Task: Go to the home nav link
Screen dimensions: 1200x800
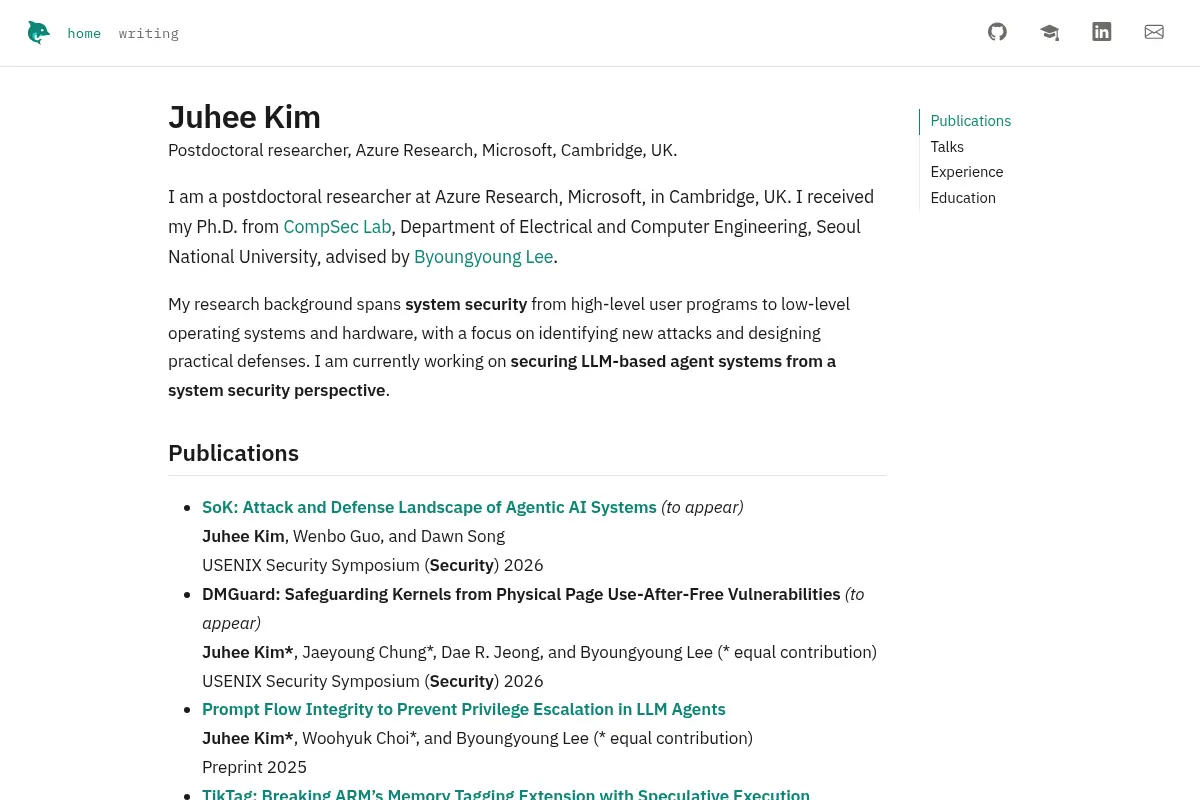Action: 84,33
